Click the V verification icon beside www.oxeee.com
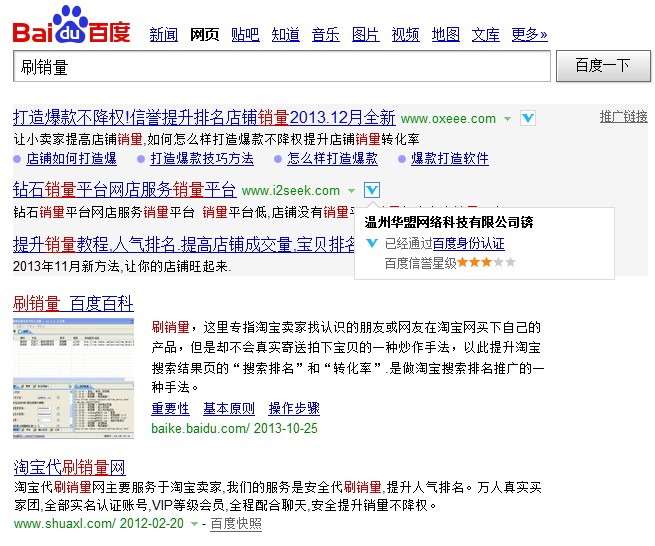 [x=528, y=118]
